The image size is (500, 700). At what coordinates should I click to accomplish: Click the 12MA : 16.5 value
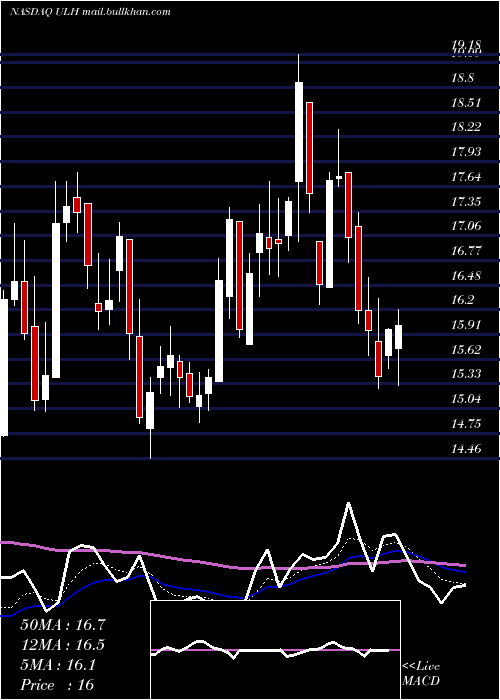pyautogui.click(x=63, y=645)
